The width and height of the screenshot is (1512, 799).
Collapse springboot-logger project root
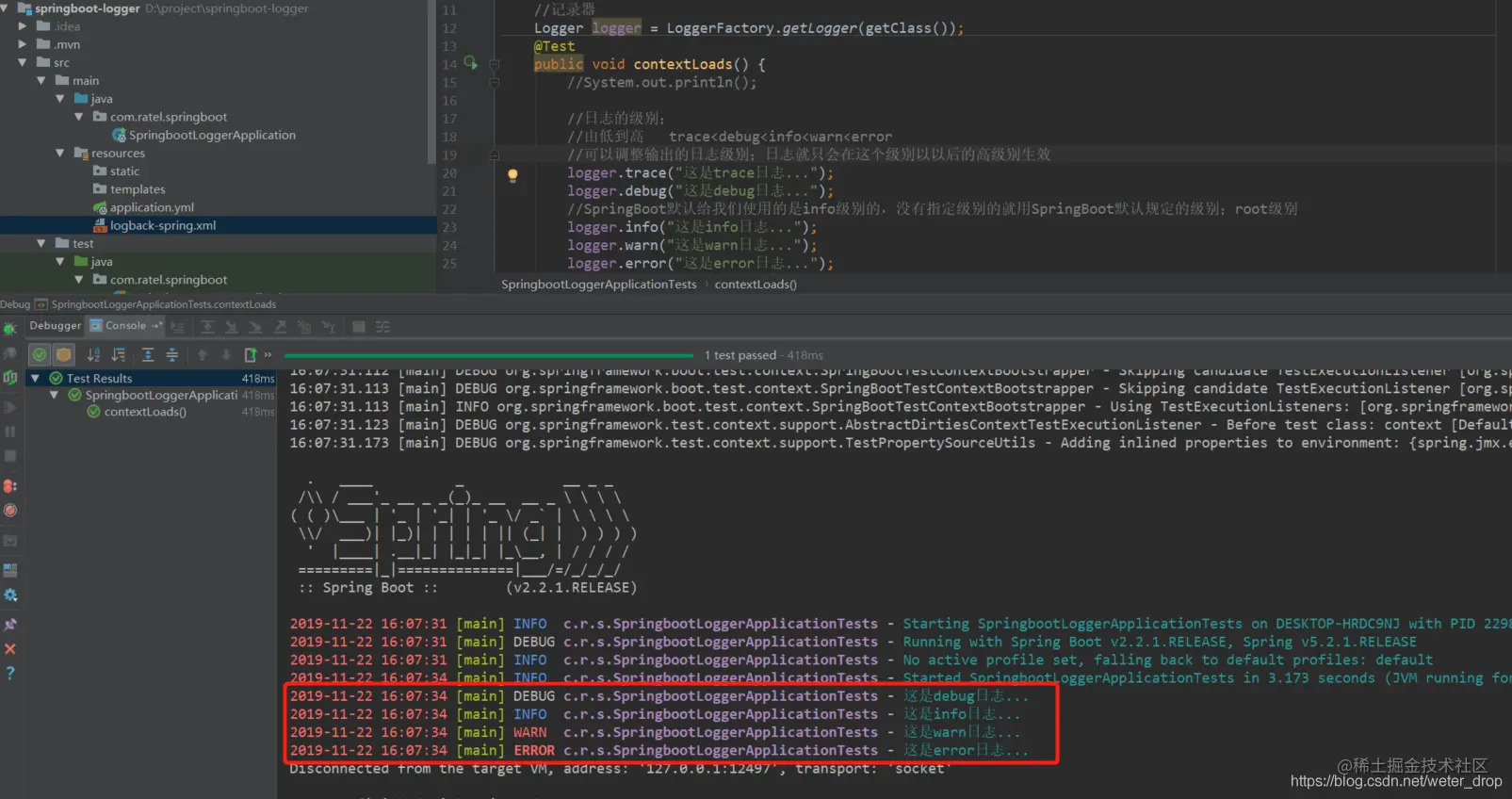click(5, 8)
